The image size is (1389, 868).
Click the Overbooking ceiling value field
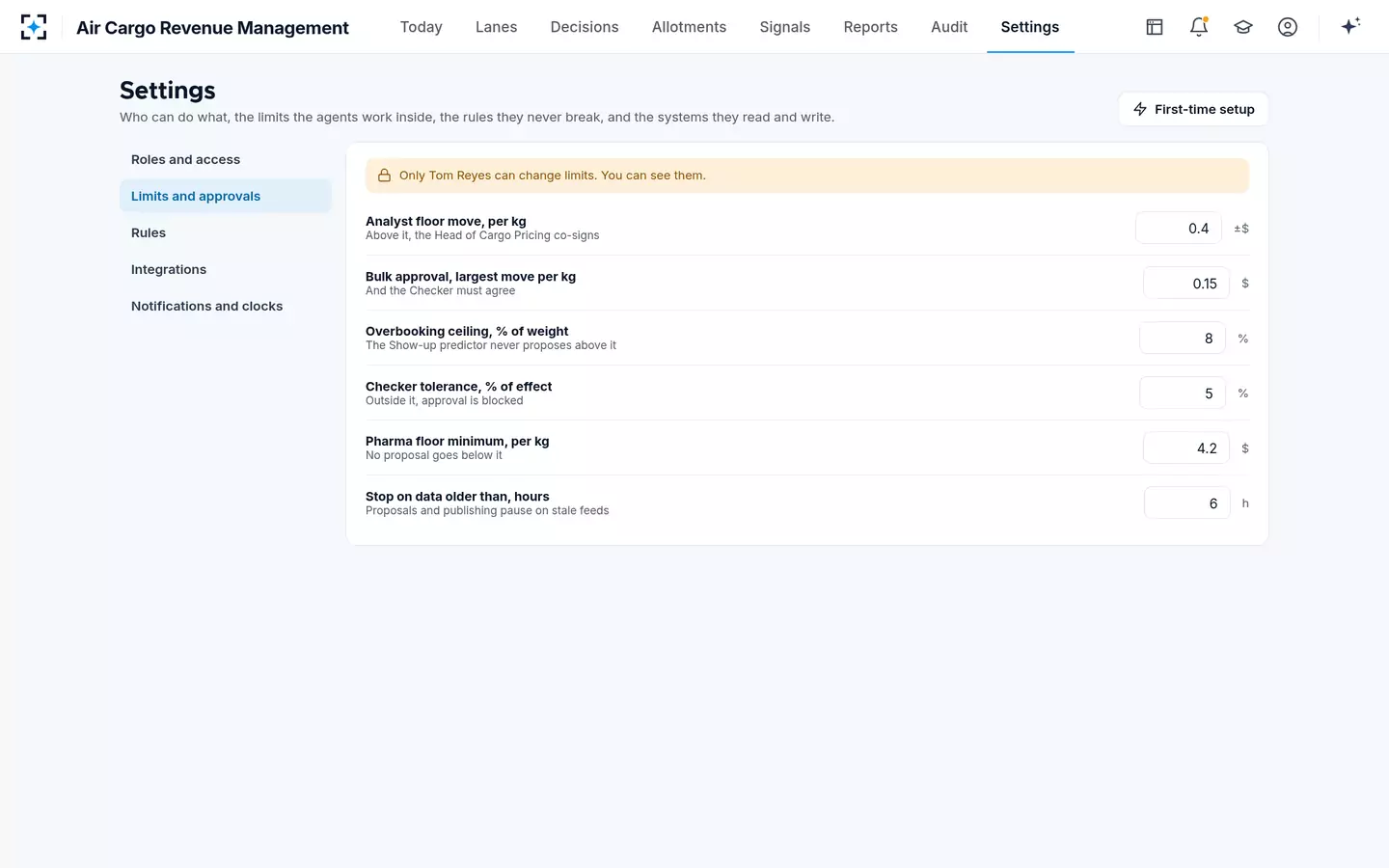coord(1183,339)
